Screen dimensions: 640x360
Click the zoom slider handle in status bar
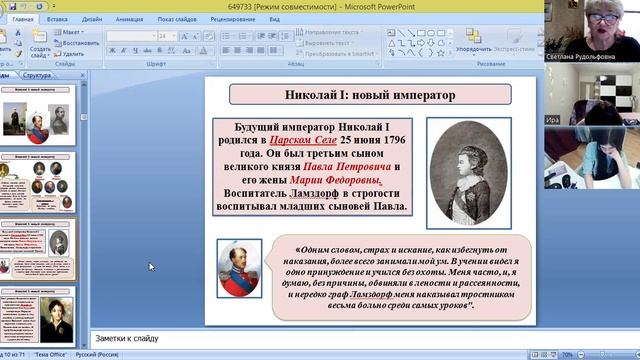[x=602, y=355]
